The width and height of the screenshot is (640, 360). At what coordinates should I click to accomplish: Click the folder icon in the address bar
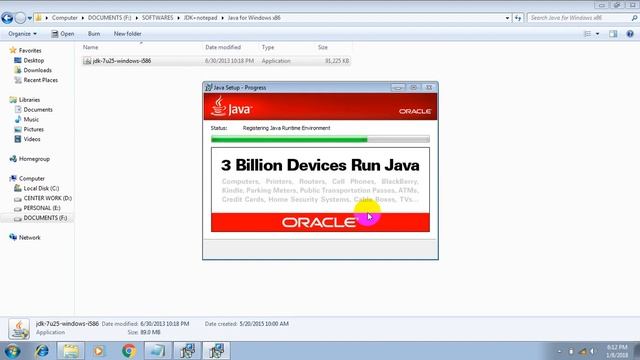tap(38, 18)
